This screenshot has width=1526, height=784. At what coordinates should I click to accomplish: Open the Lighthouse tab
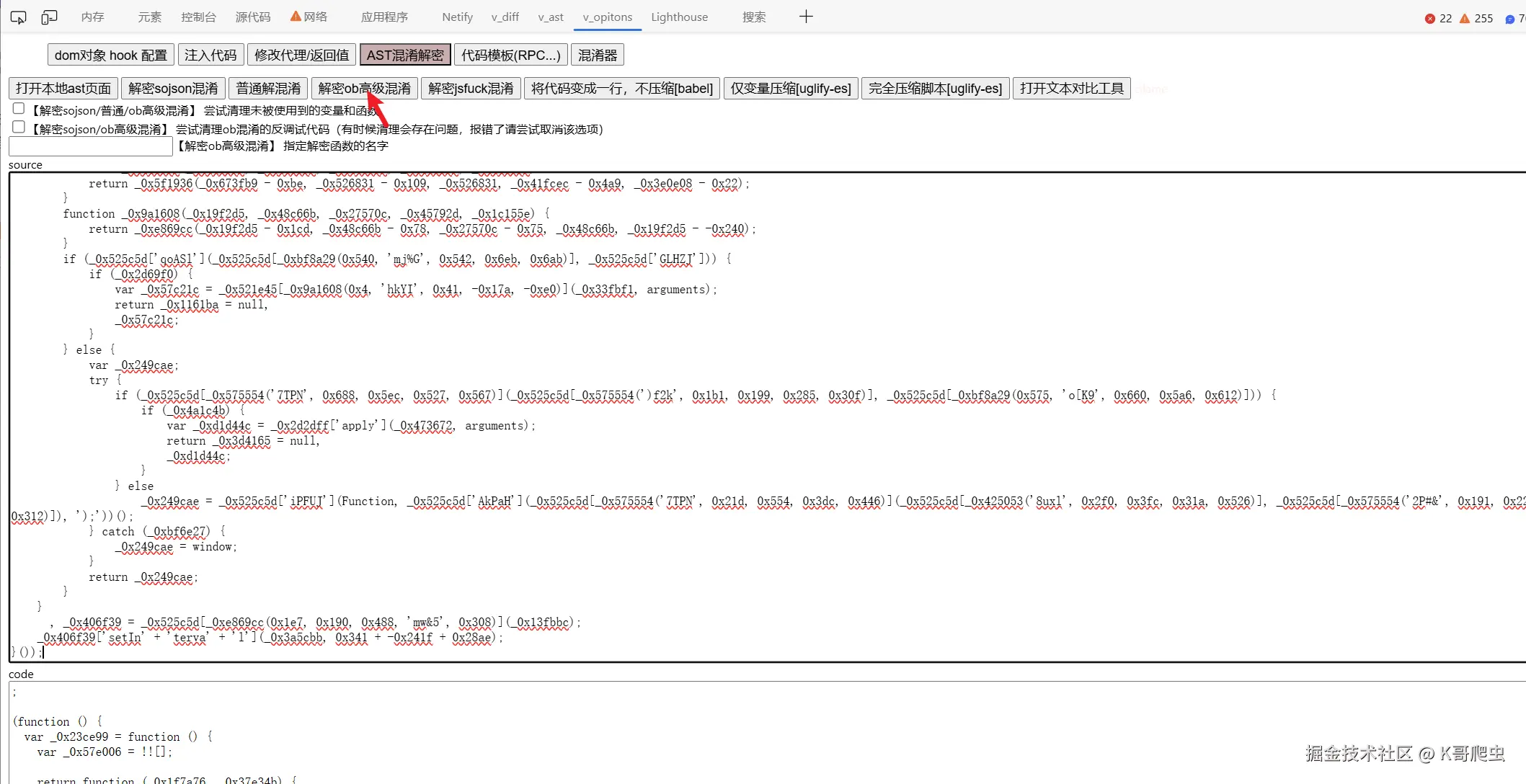coord(679,17)
